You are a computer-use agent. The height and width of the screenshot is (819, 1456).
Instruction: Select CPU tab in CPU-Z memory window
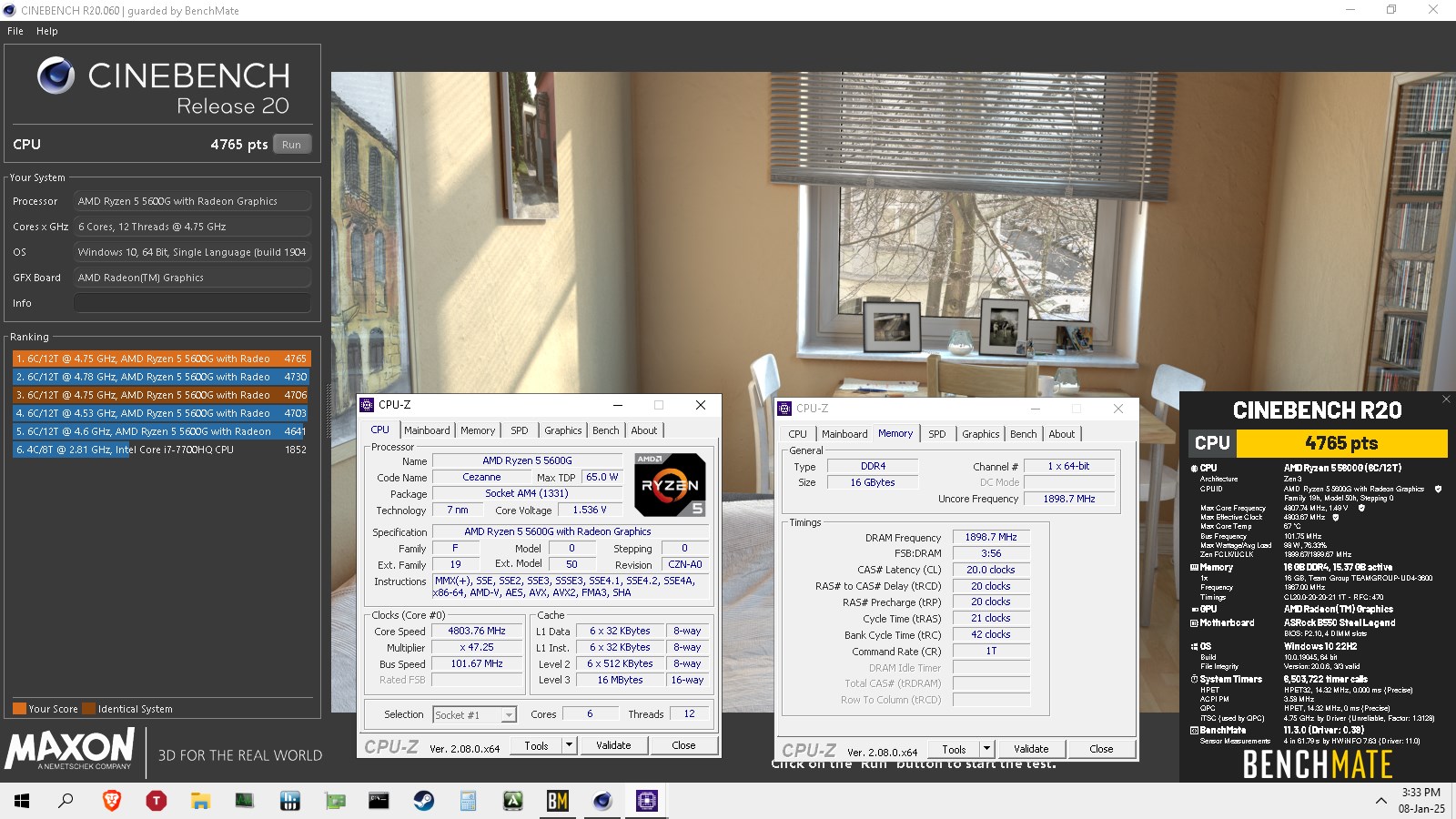[798, 434]
